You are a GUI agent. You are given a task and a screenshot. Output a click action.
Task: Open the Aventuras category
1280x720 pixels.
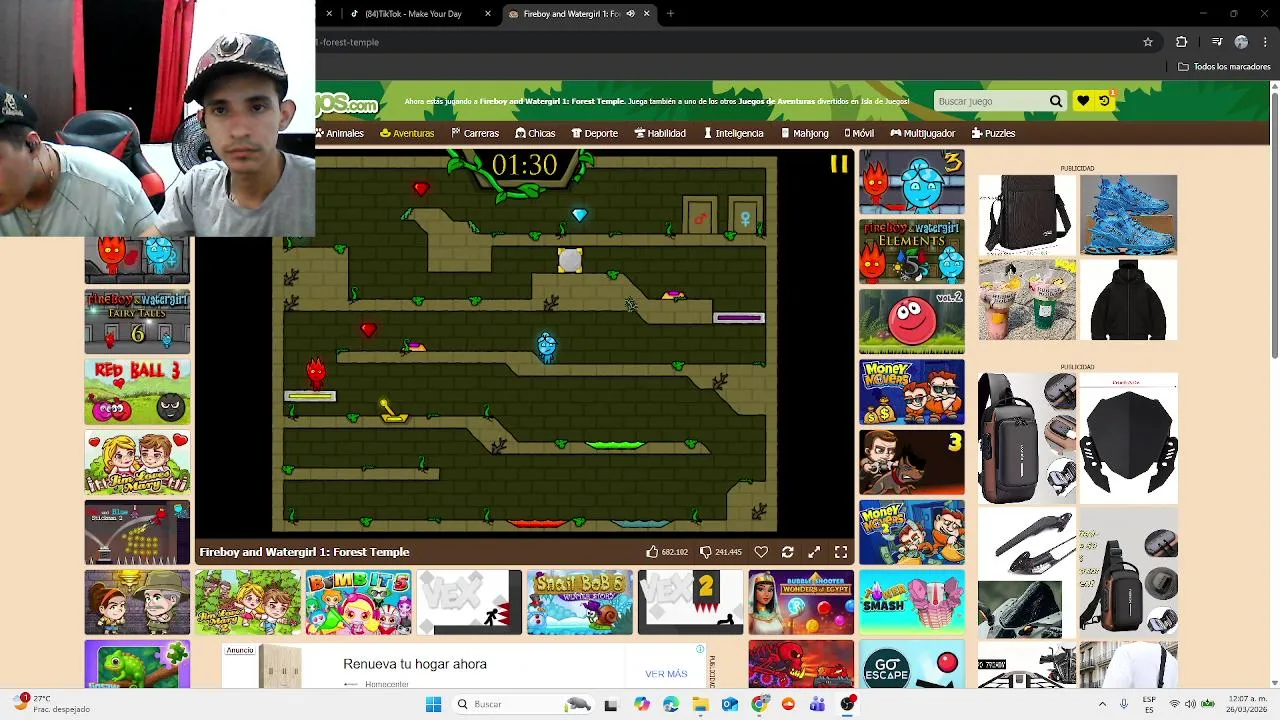[x=407, y=133]
